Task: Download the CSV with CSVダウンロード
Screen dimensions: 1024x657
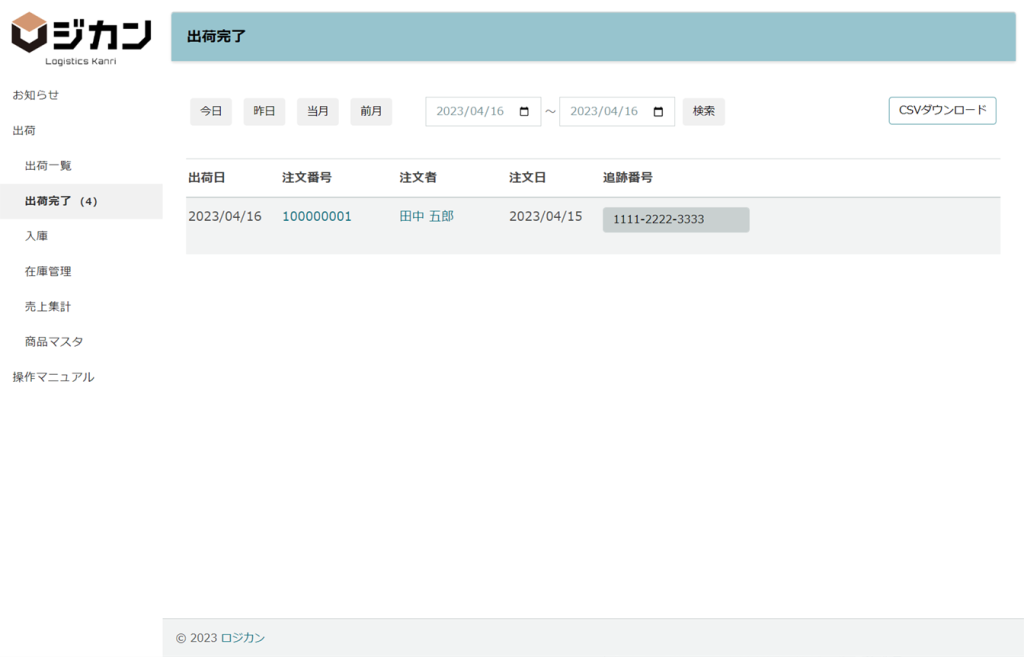Action: coord(942,111)
